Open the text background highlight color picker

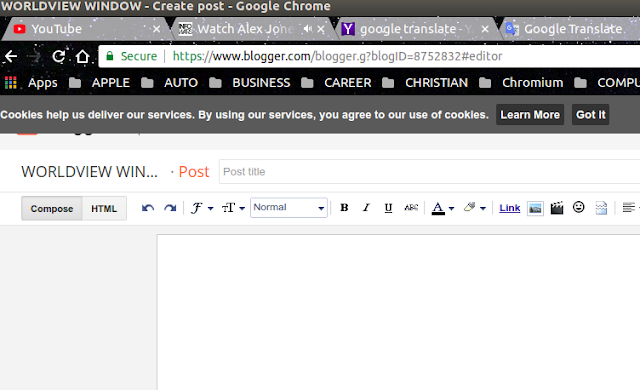475,208
